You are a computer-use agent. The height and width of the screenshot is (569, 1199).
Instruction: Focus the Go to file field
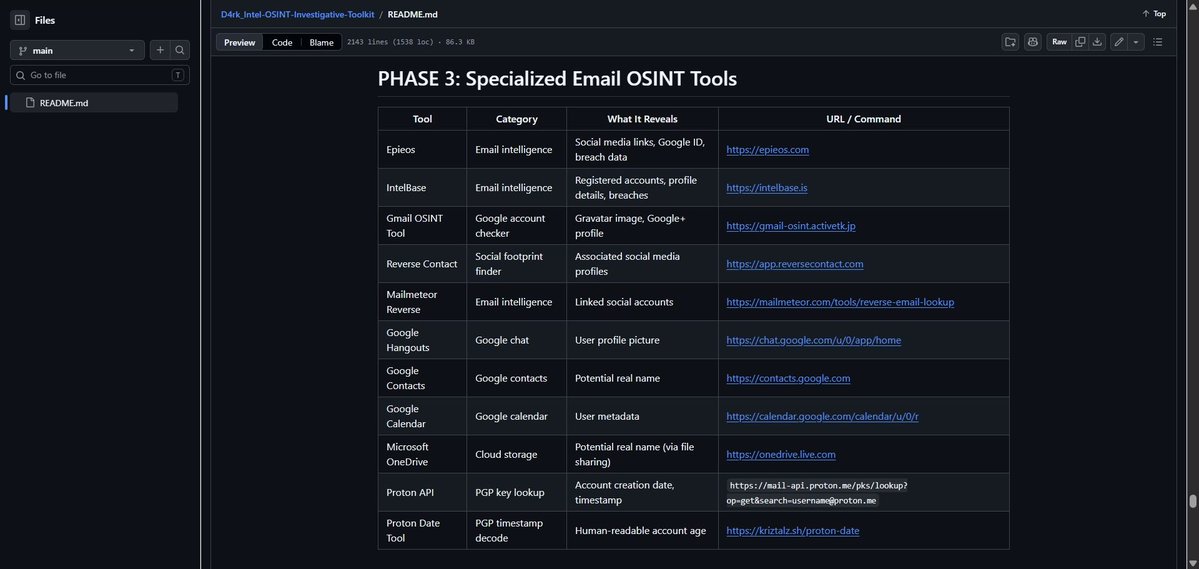[x=99, y=75]
